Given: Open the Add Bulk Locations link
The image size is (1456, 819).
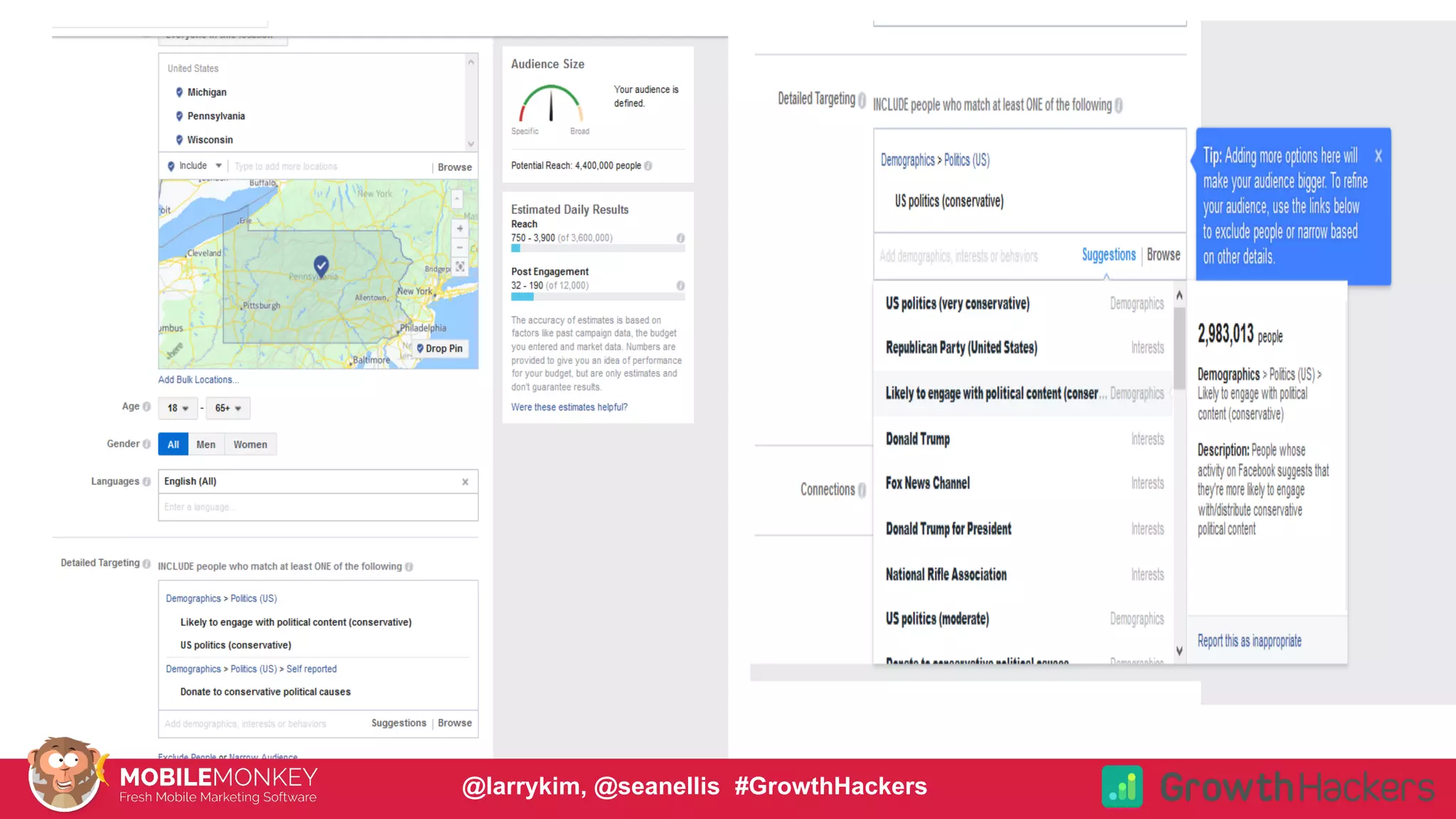Looking at the screenshot, I should [198, 380].
